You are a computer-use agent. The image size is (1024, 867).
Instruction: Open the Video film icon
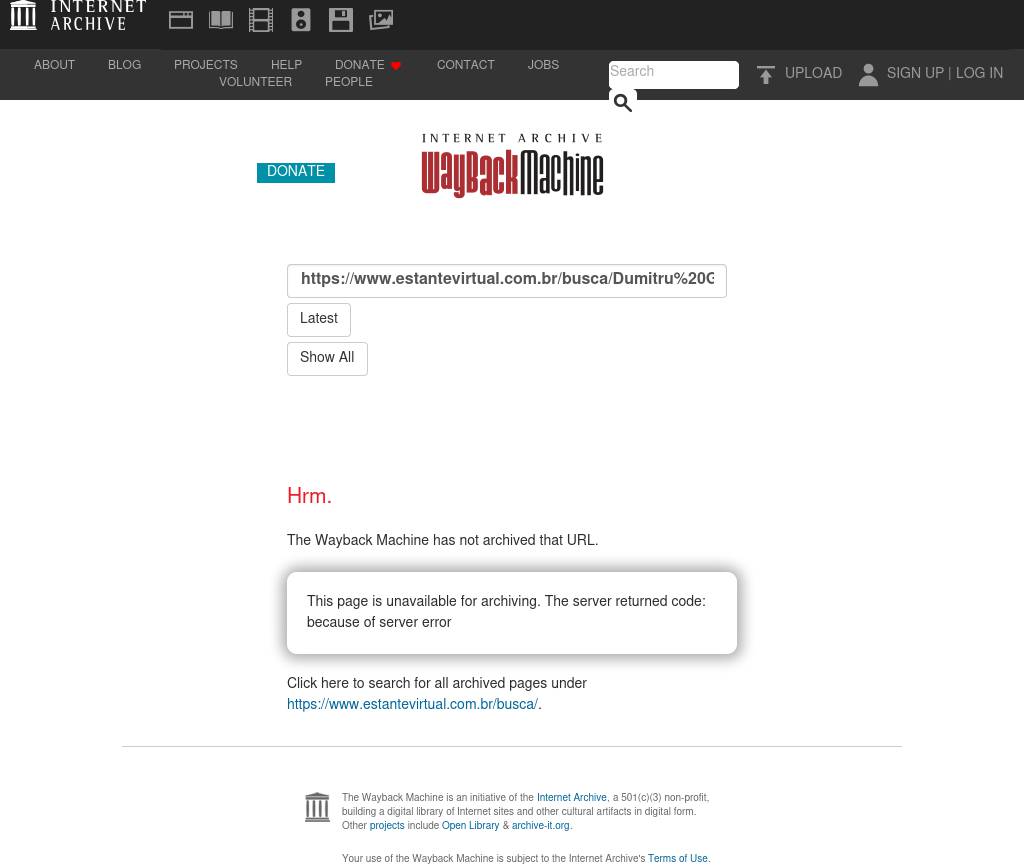(261, 20)
